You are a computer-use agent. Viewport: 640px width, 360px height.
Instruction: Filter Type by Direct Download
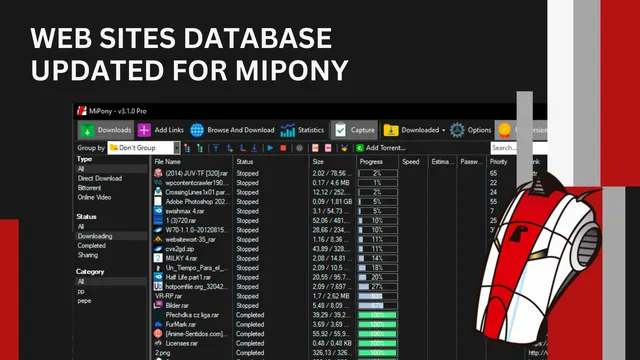click(x=100, y=178)
